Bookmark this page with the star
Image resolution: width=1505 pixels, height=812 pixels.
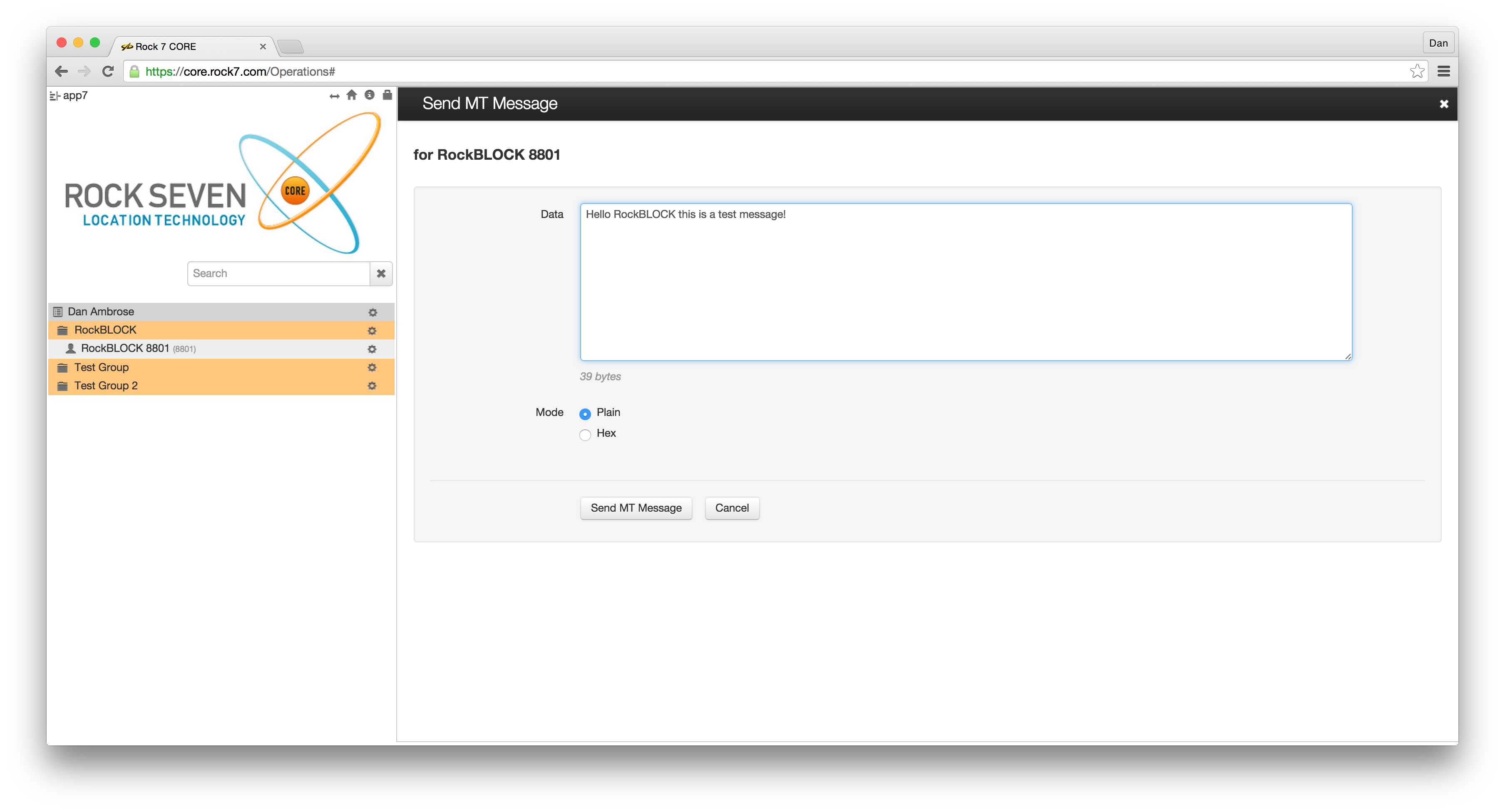(1417, 71)
